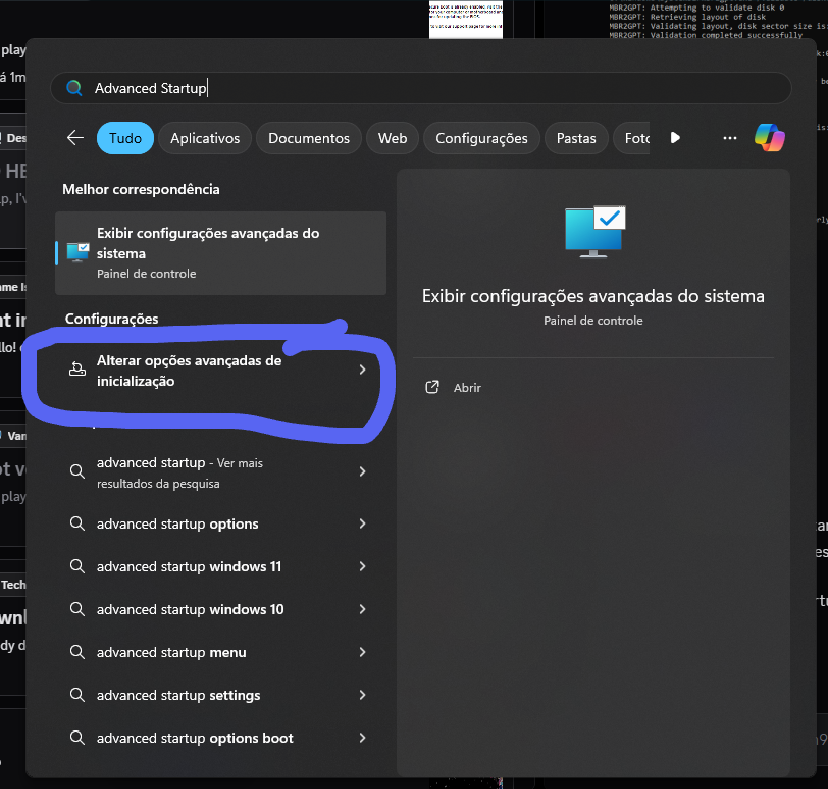Open the three-dots options menu
This screenshot has width=828, height=789.
pyautogui.click(x=730, y=138)
